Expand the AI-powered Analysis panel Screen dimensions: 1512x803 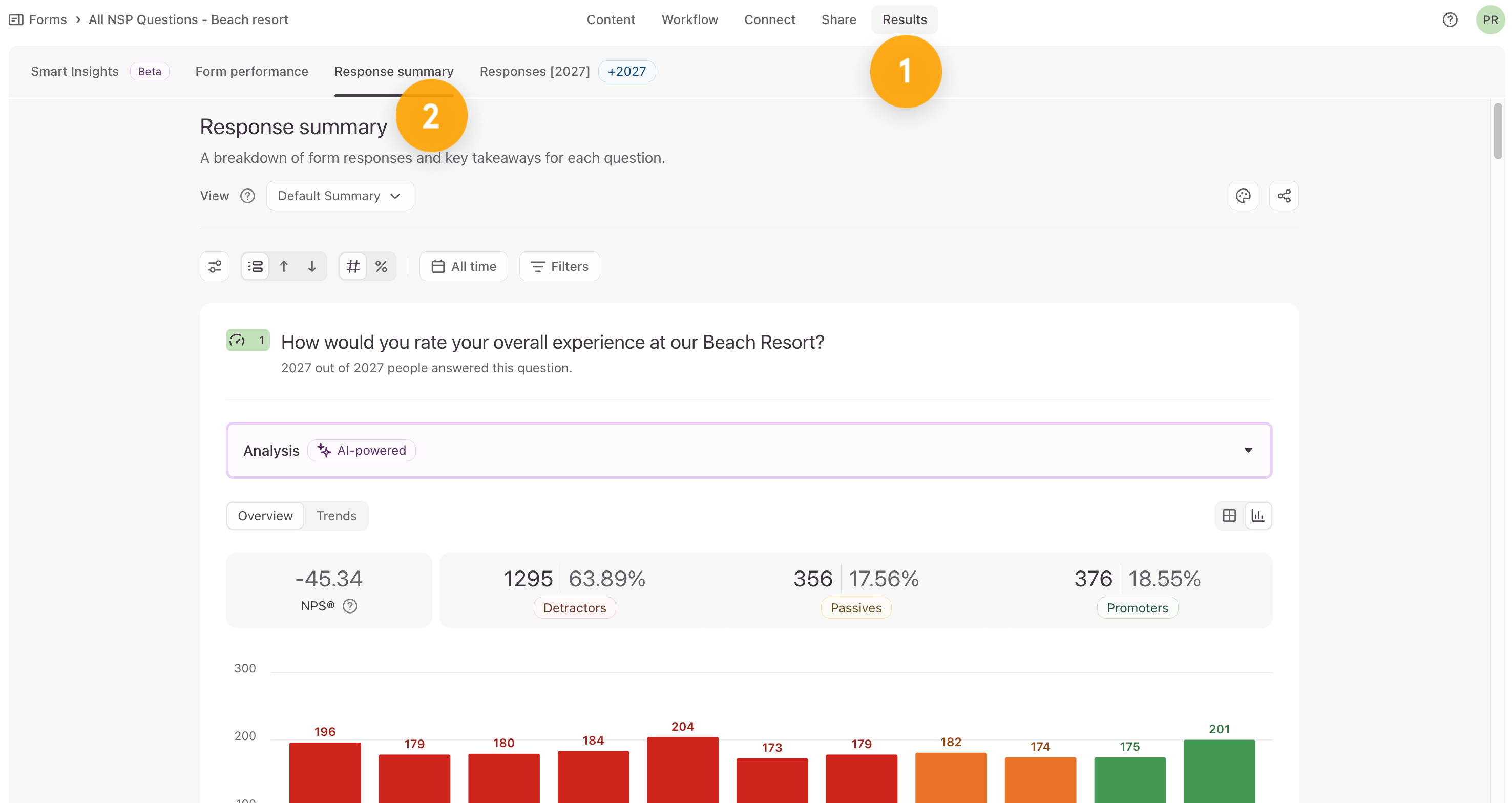pyautogui.click(x=749, y=450)
